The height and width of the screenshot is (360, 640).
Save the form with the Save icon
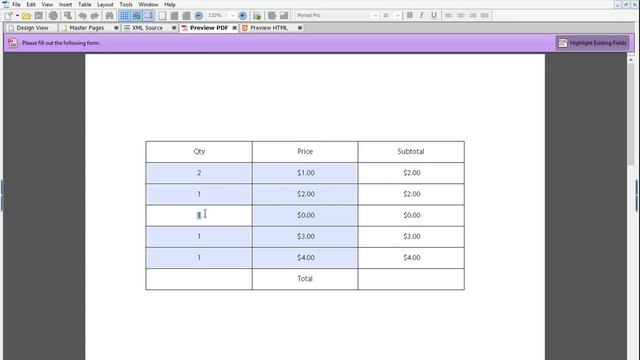[39, 16]
